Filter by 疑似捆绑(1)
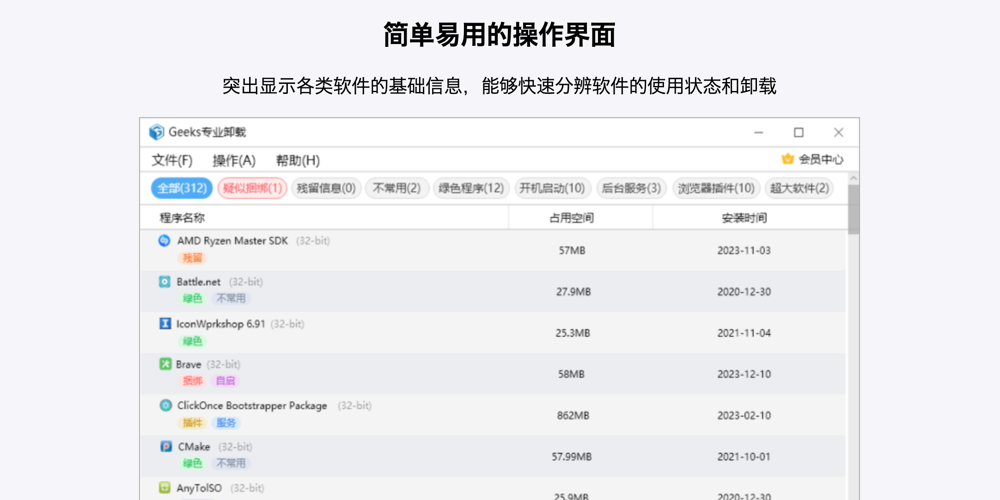Viewport: 1000px width, 500px height. pos(253,188)
